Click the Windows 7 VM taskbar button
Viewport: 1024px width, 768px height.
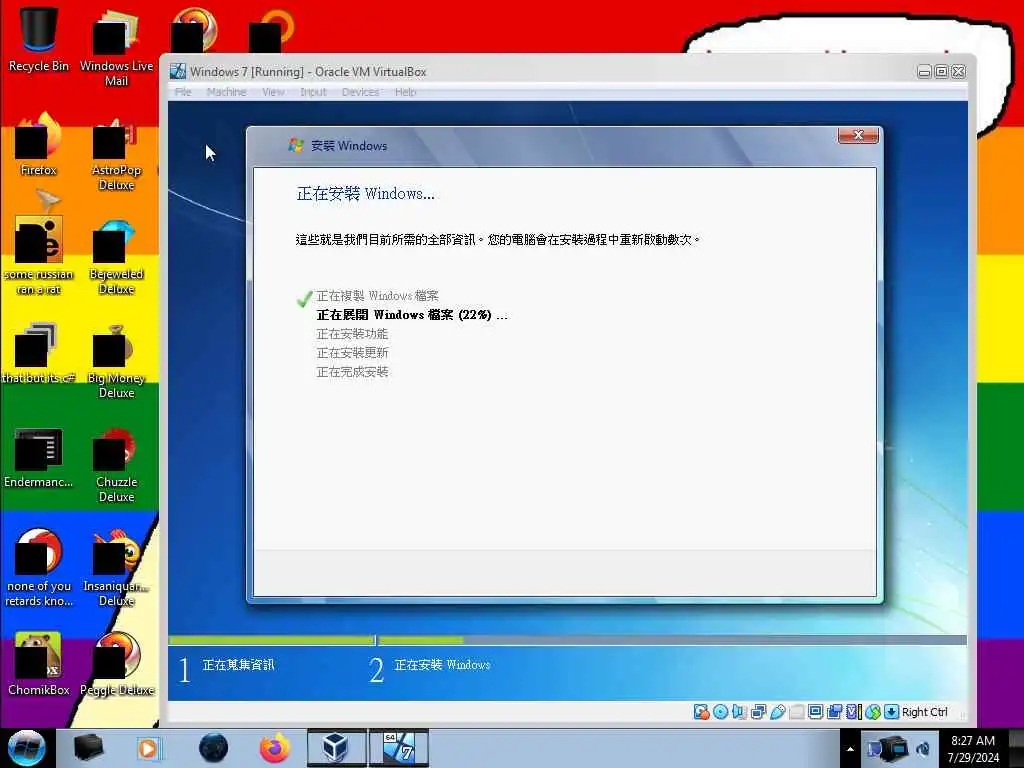[399, 748]
